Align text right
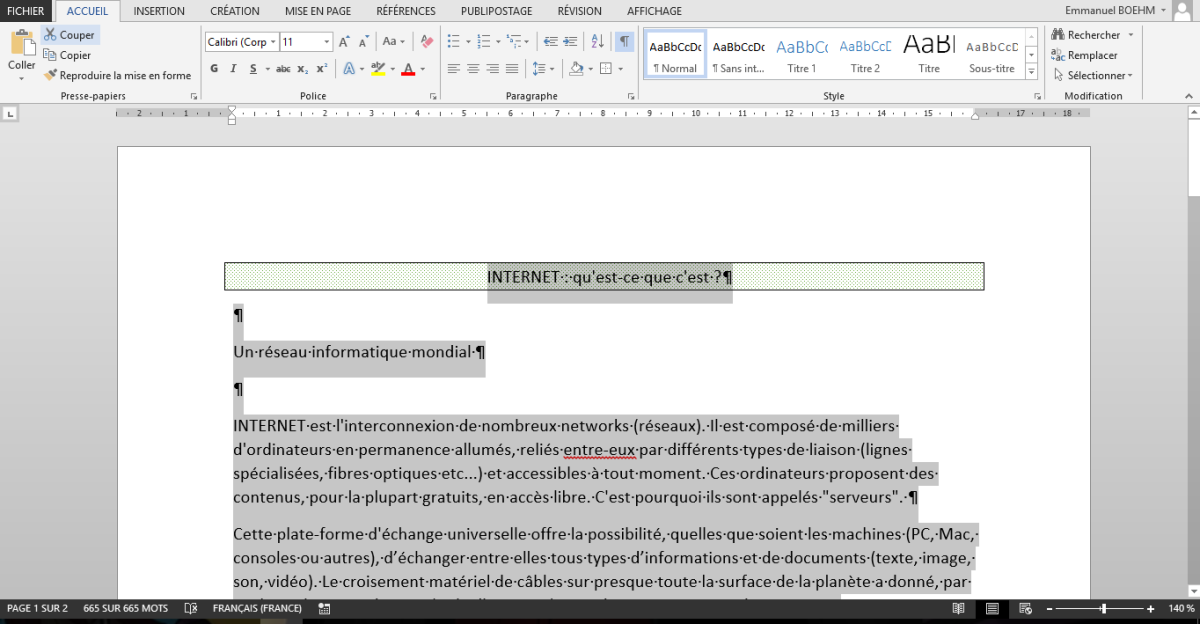 click(492, 68)
